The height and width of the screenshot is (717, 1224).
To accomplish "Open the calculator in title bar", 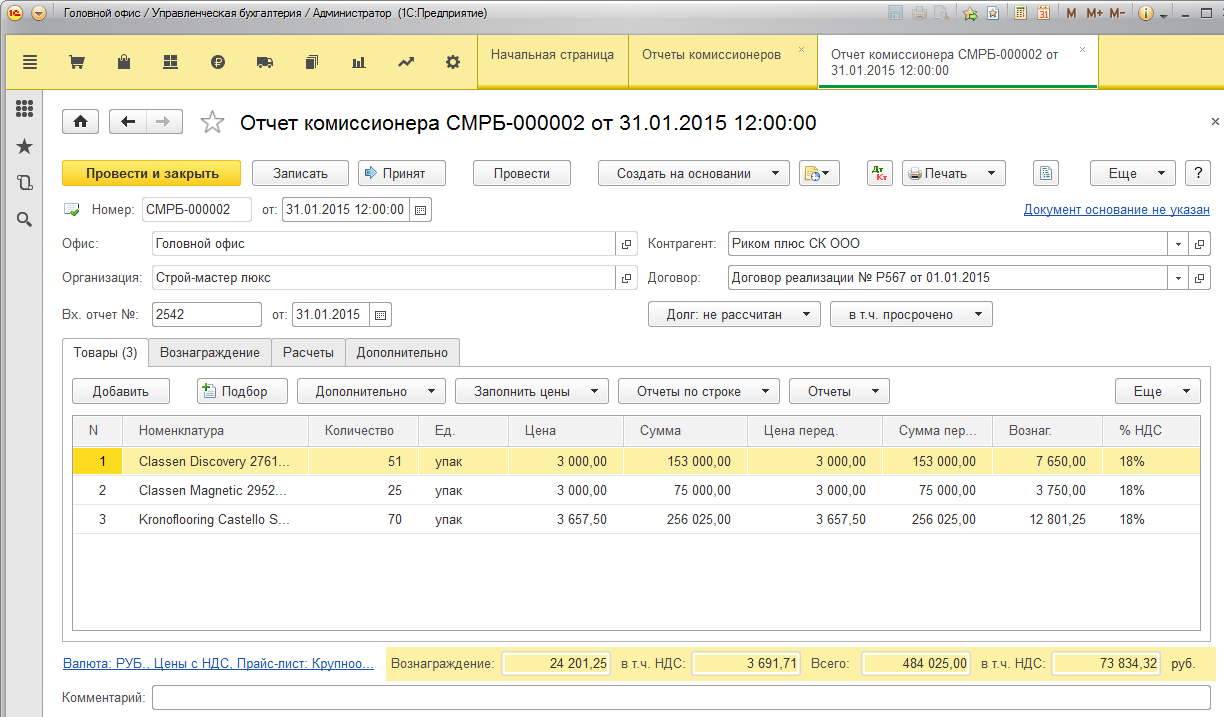I will coord(1020,13).
